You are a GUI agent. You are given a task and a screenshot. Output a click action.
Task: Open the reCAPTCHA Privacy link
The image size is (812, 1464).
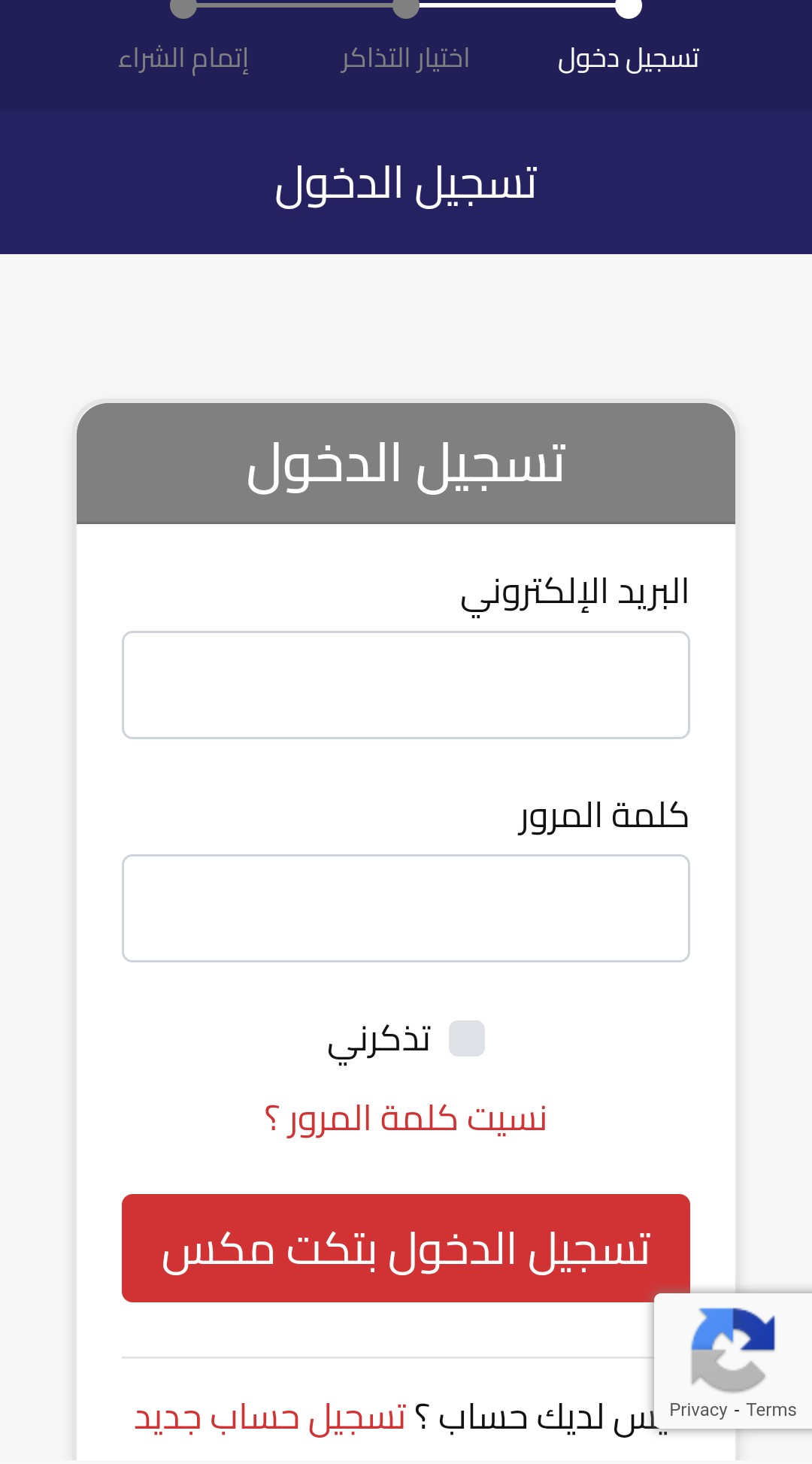tap(698, 1410)
